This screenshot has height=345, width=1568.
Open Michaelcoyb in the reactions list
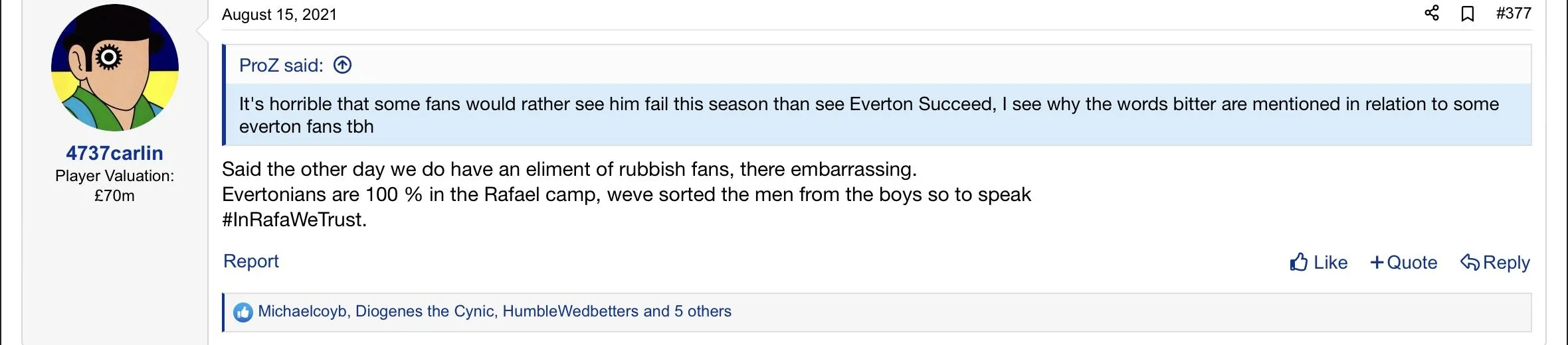pyautogui.click(x=302, y=311)
